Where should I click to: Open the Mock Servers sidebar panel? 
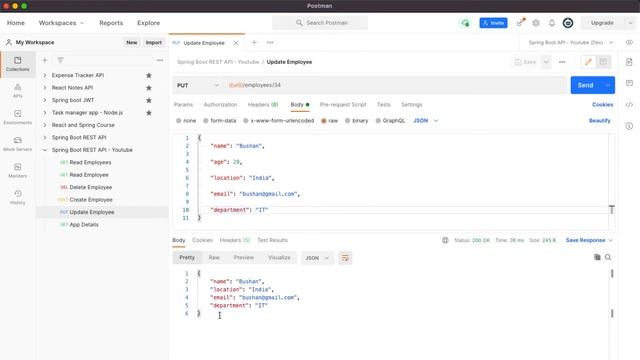(18, 144)
